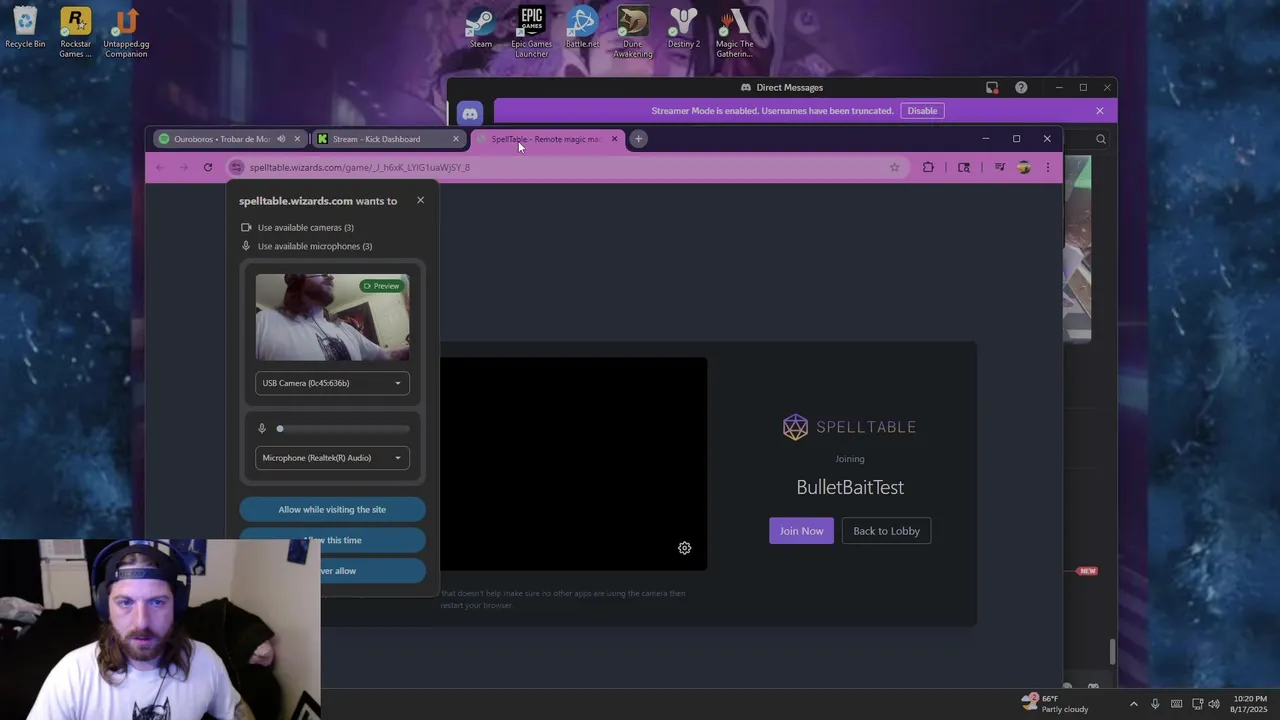Switch to Stream - Kick Dashboard tab

tap(376, 139)
